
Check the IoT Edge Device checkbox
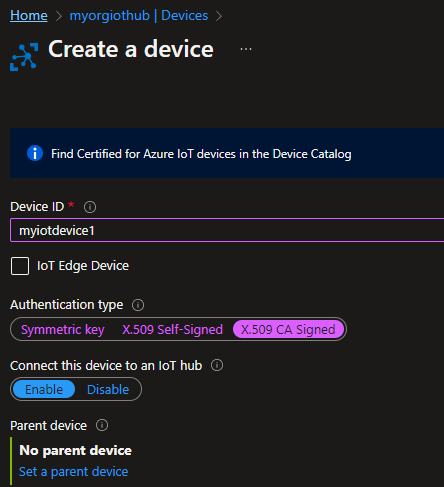[20, 266]
